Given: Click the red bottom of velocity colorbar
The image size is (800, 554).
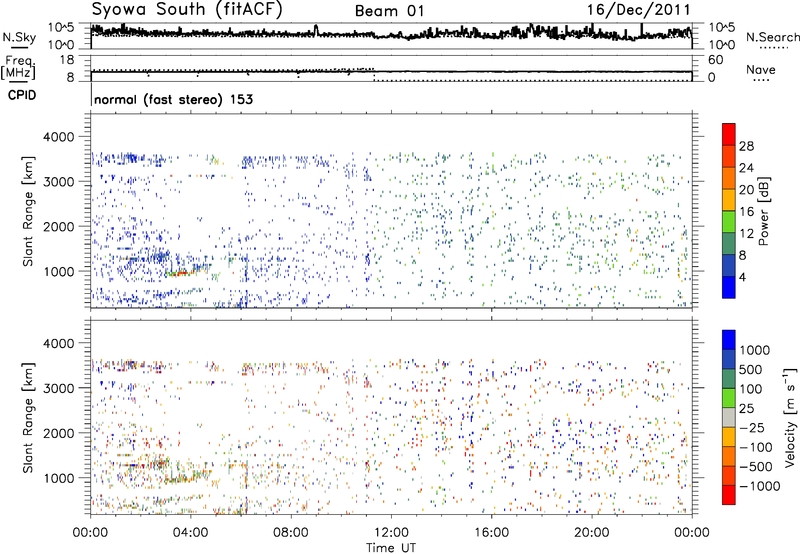Looking at the screenshot, I should pos(729,495).
